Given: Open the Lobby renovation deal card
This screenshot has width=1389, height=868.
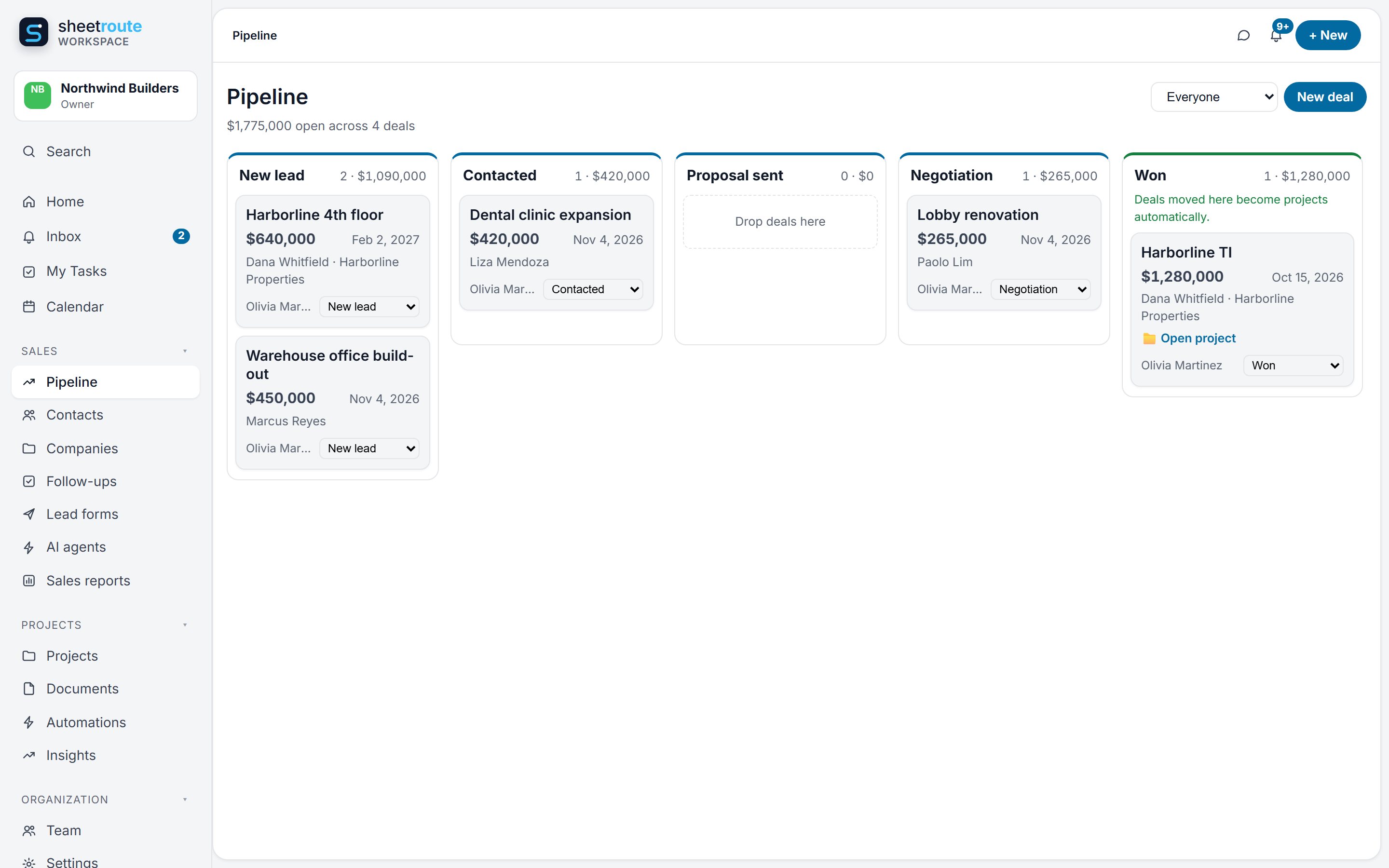Looking at the screenshot, I should pyautogui.click(x=1004, y=253).
